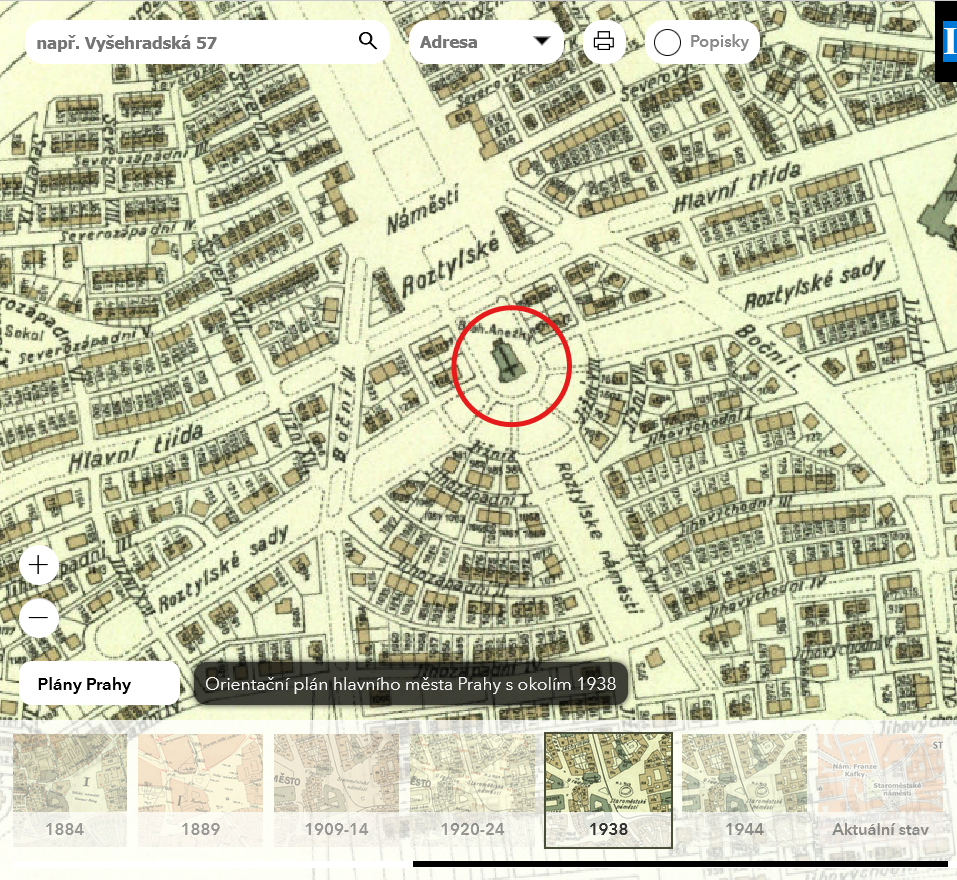
Task: Click the blue logo at the top-right edge
Action: [949, 41]
